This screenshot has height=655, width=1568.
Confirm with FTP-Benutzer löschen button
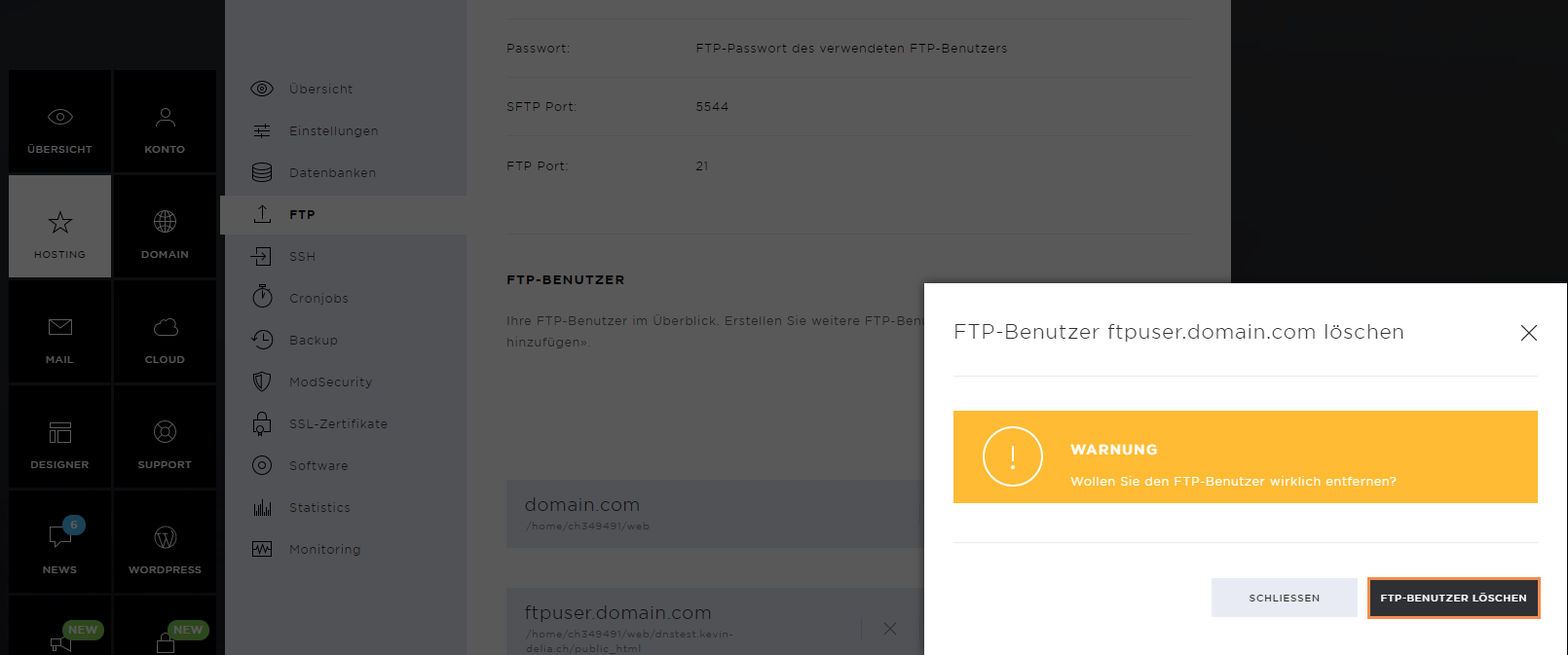pyautogui.click(x=1453, y=598)
